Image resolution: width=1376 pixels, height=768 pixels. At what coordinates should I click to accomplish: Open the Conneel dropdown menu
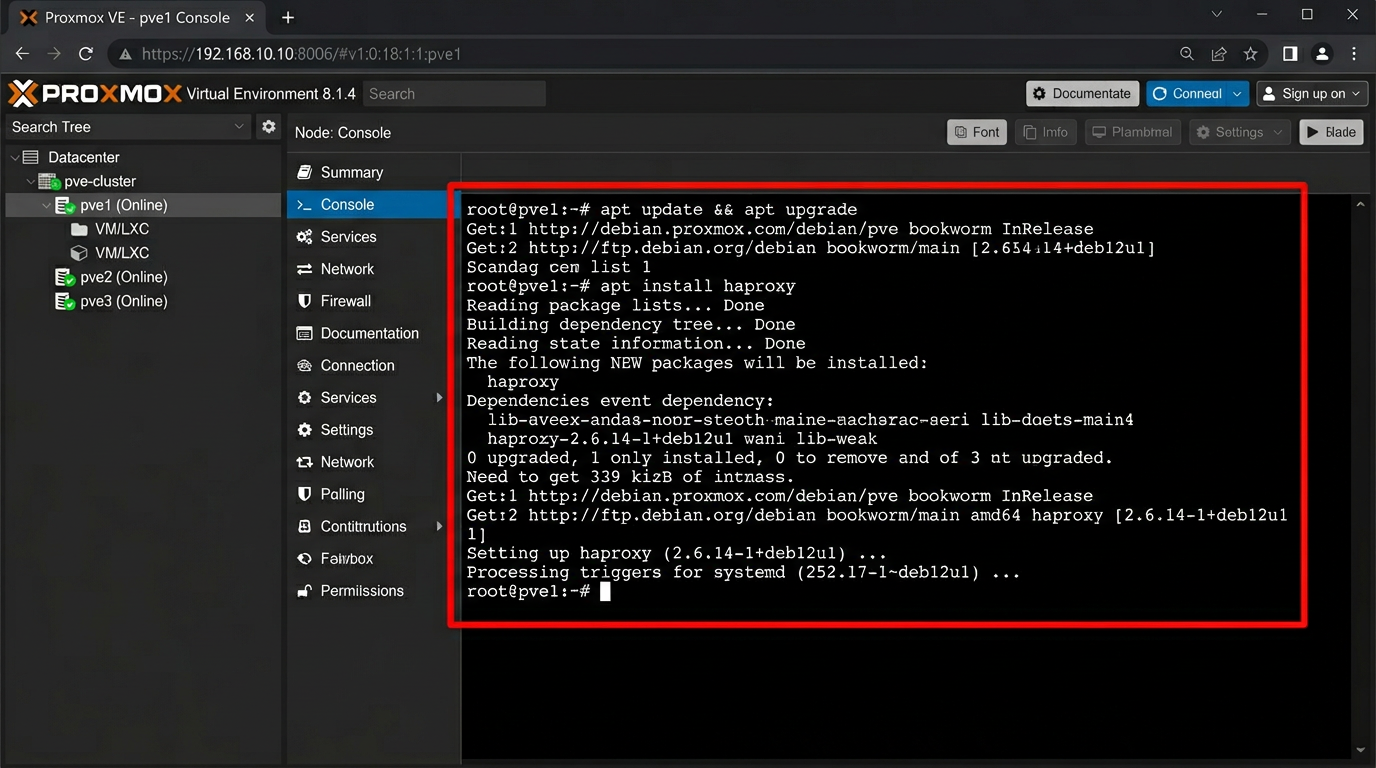point(1197,93)
